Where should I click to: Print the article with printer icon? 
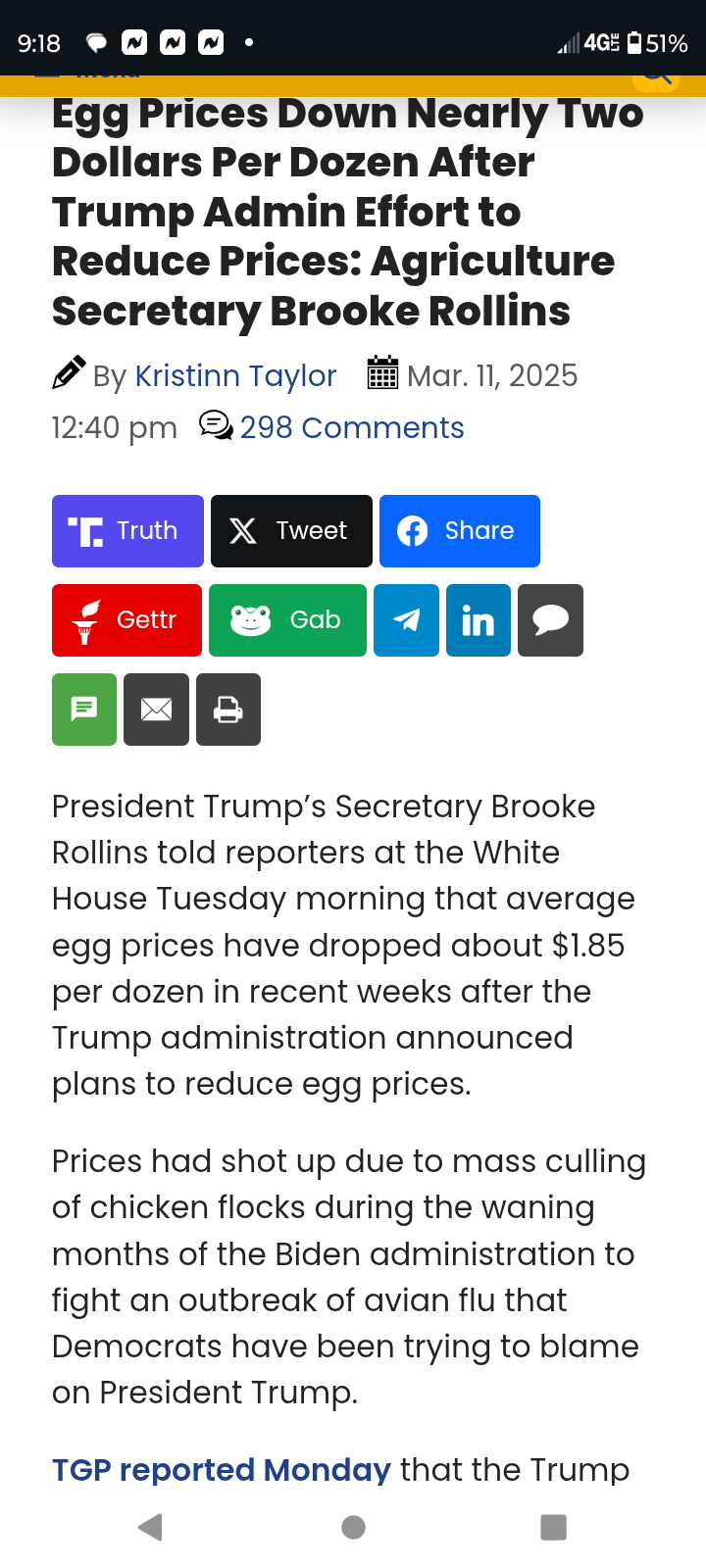228,710
